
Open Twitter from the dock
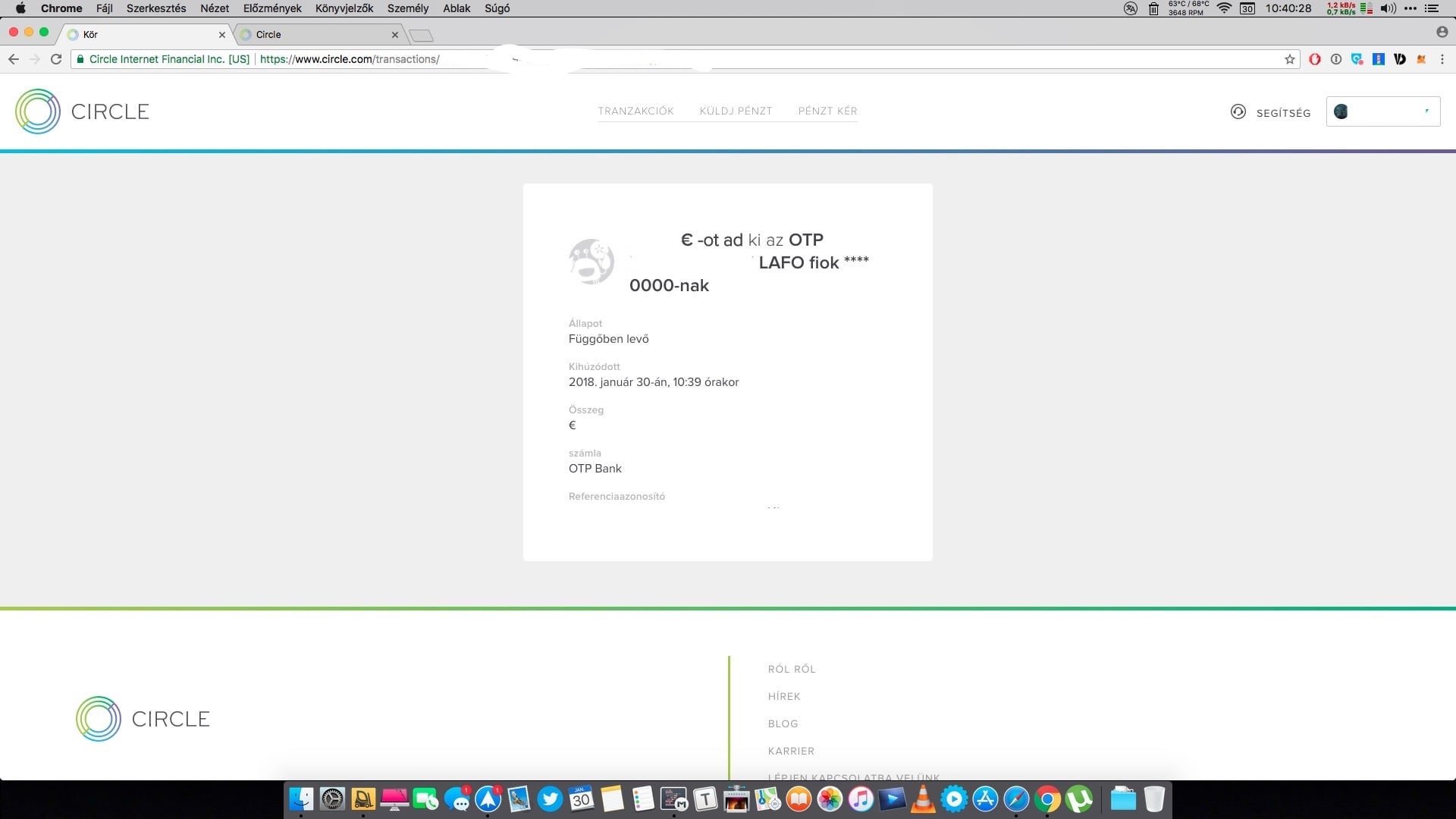tap(550, 799)
